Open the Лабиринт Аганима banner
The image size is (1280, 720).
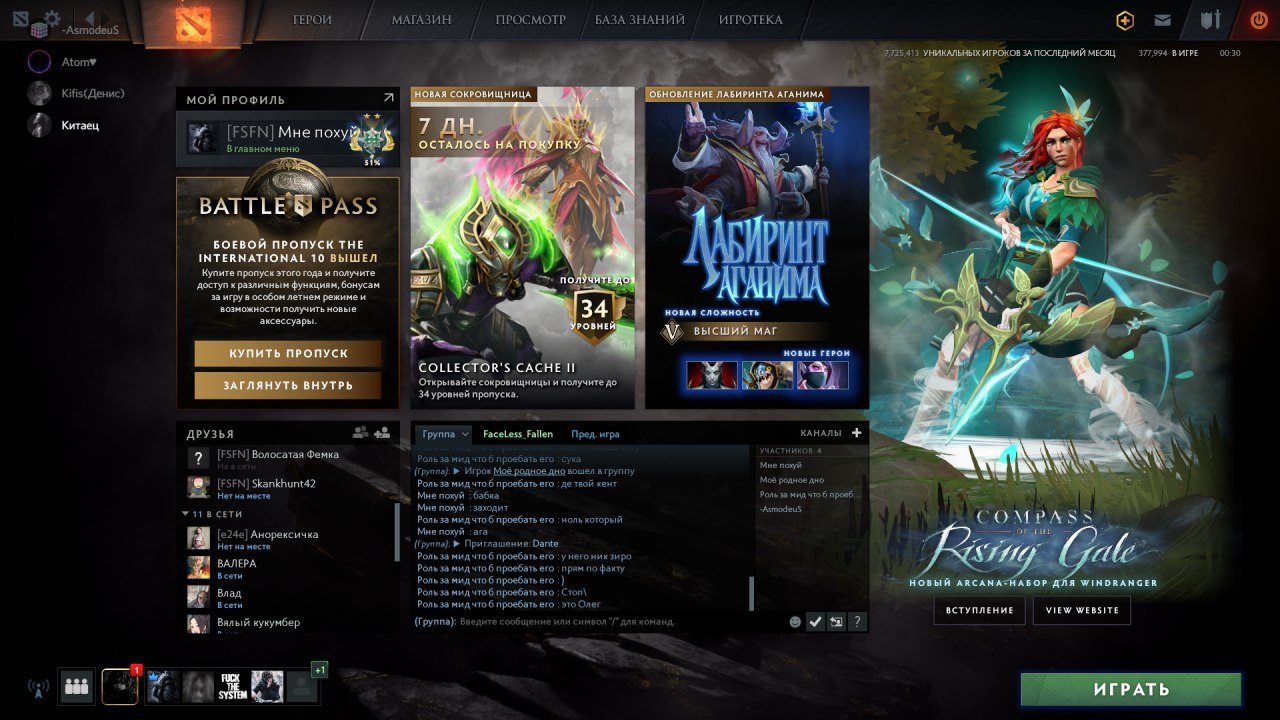[757, 248]
